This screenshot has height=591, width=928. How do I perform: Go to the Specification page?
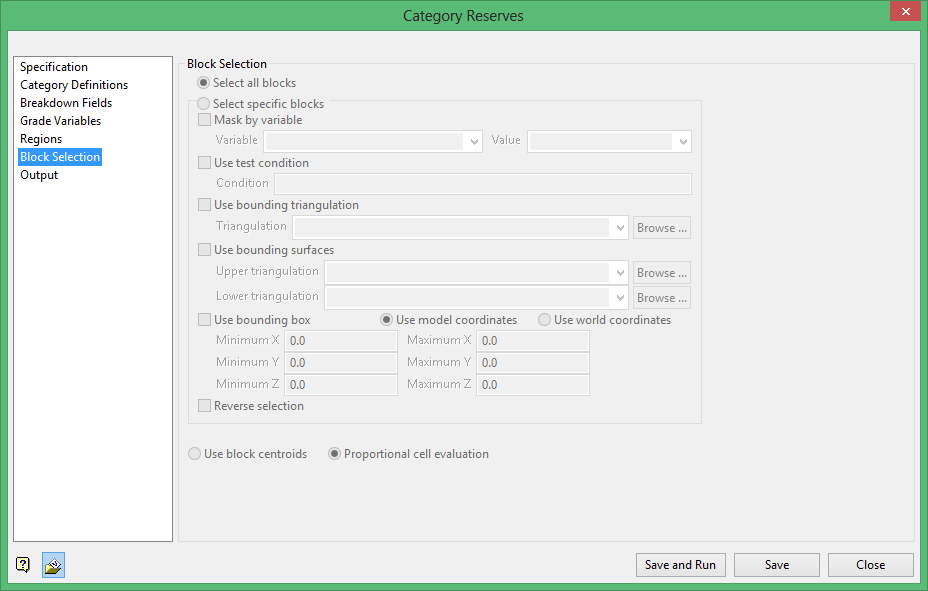[x=54, y=67]
